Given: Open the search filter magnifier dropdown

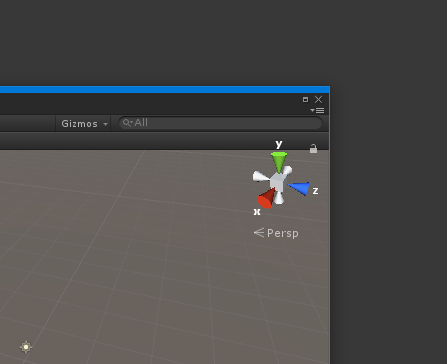Looking at the screenshot, I should (x=128, y=123).
